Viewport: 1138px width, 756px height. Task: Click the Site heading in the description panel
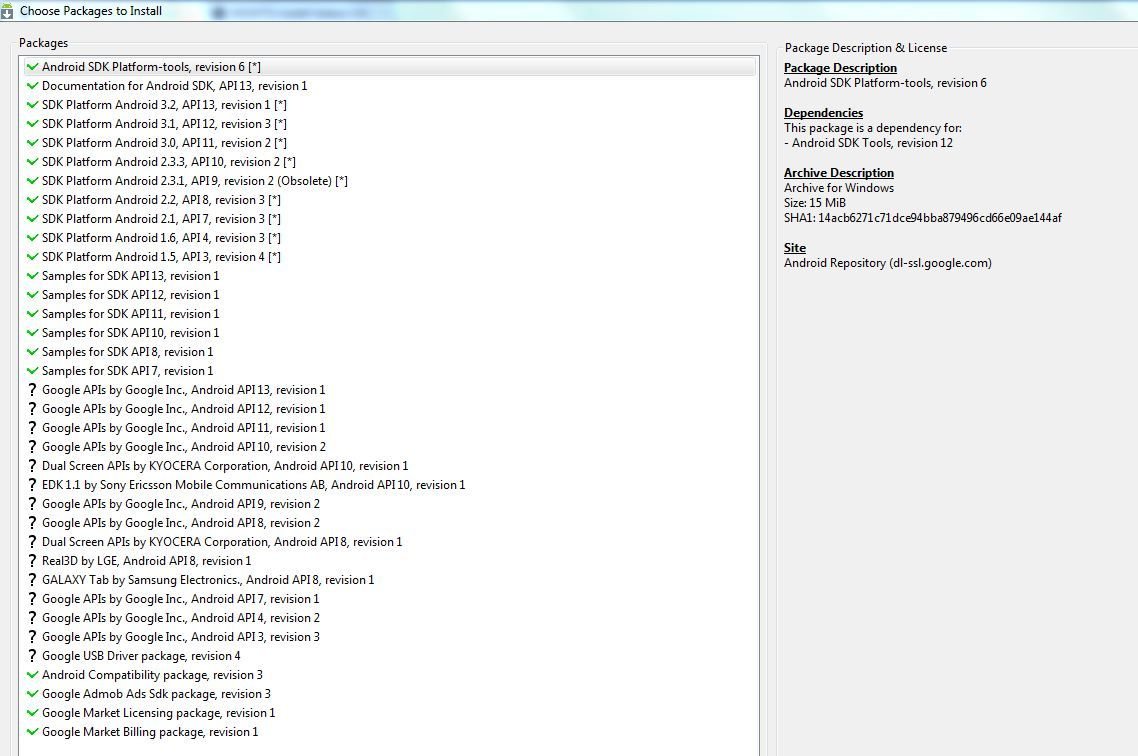[795, 247]
